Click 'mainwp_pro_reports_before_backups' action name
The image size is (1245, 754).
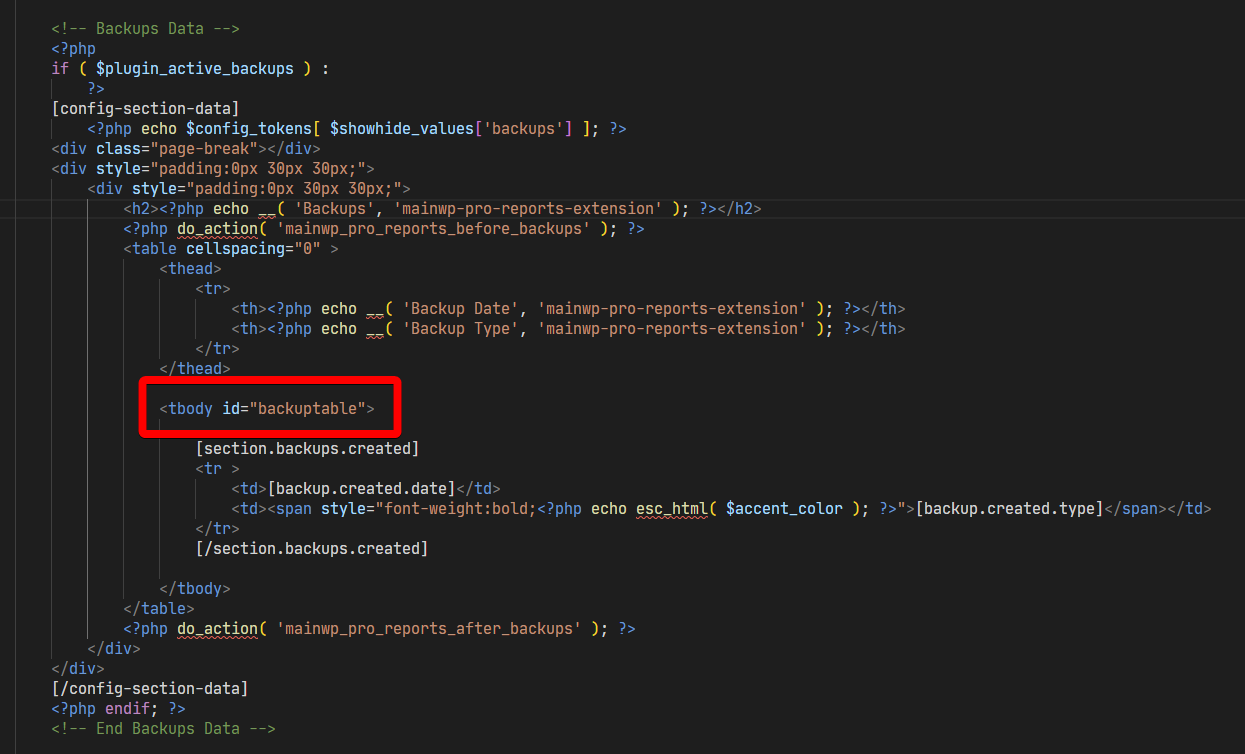point(433,228)
